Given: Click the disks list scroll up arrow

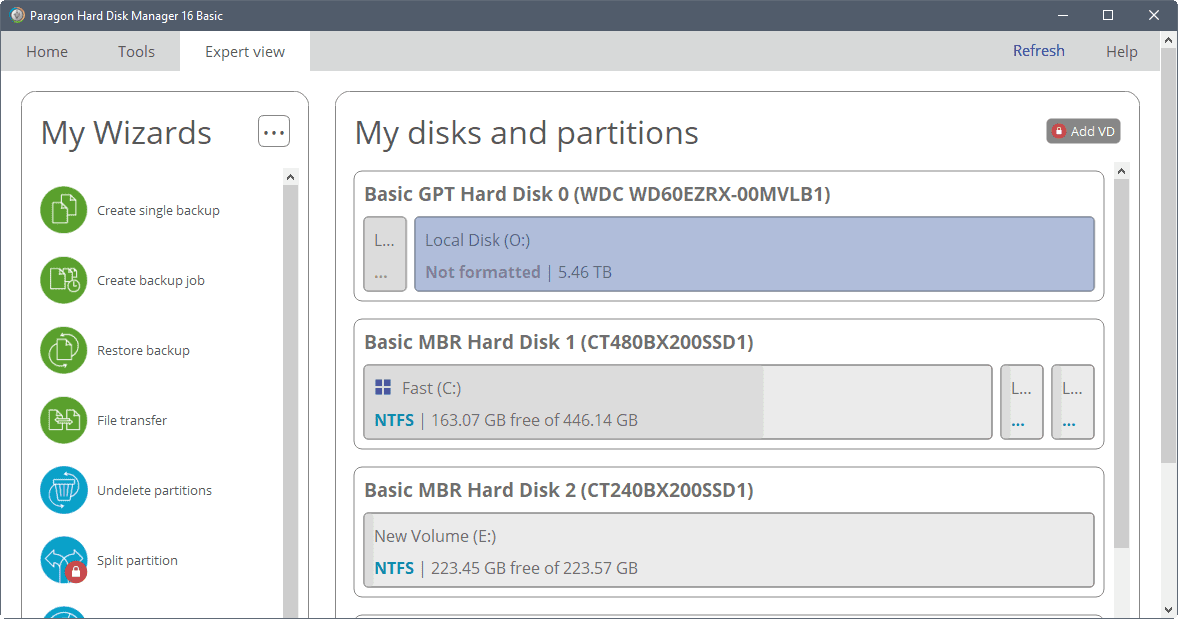Looking at the screenshot, I should coord(1121,171).
